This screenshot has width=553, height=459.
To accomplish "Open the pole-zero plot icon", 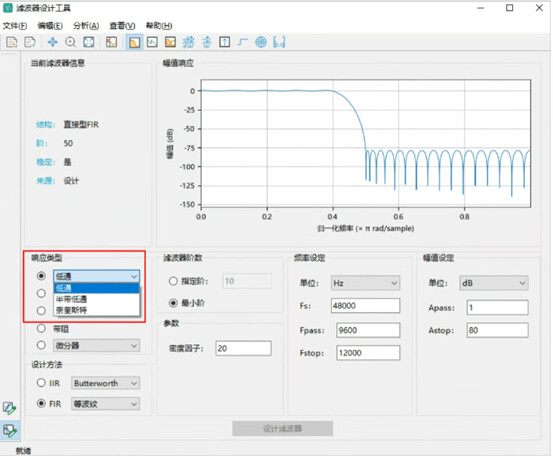I will point(261,42).
